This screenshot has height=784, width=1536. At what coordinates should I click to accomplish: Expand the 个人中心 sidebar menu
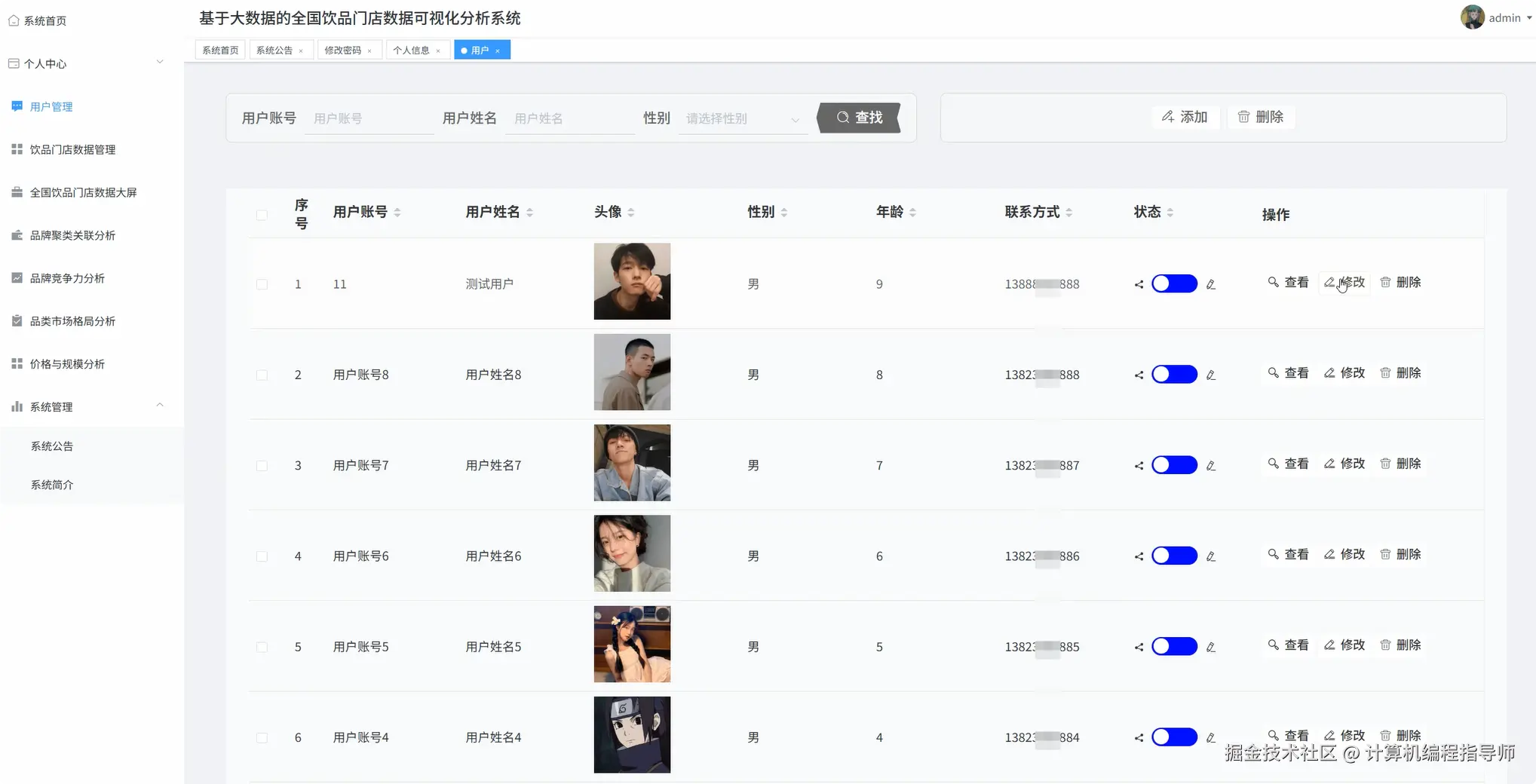[x=90, y=63]
